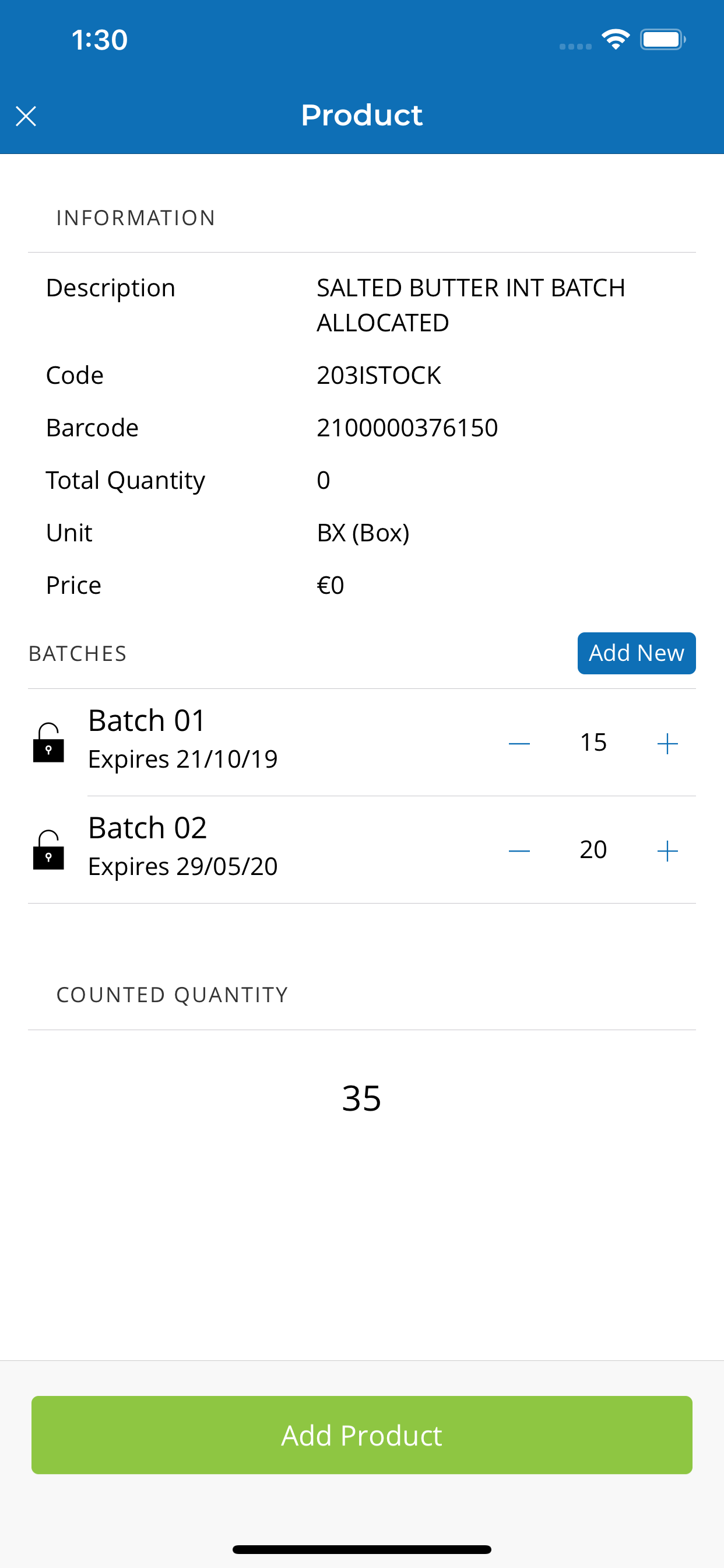The height and width of the screenshot is (1568, 724).
Task: Select the Batch 01 quantity value 15
Action: pyautogui.click(x=593, y=742)
